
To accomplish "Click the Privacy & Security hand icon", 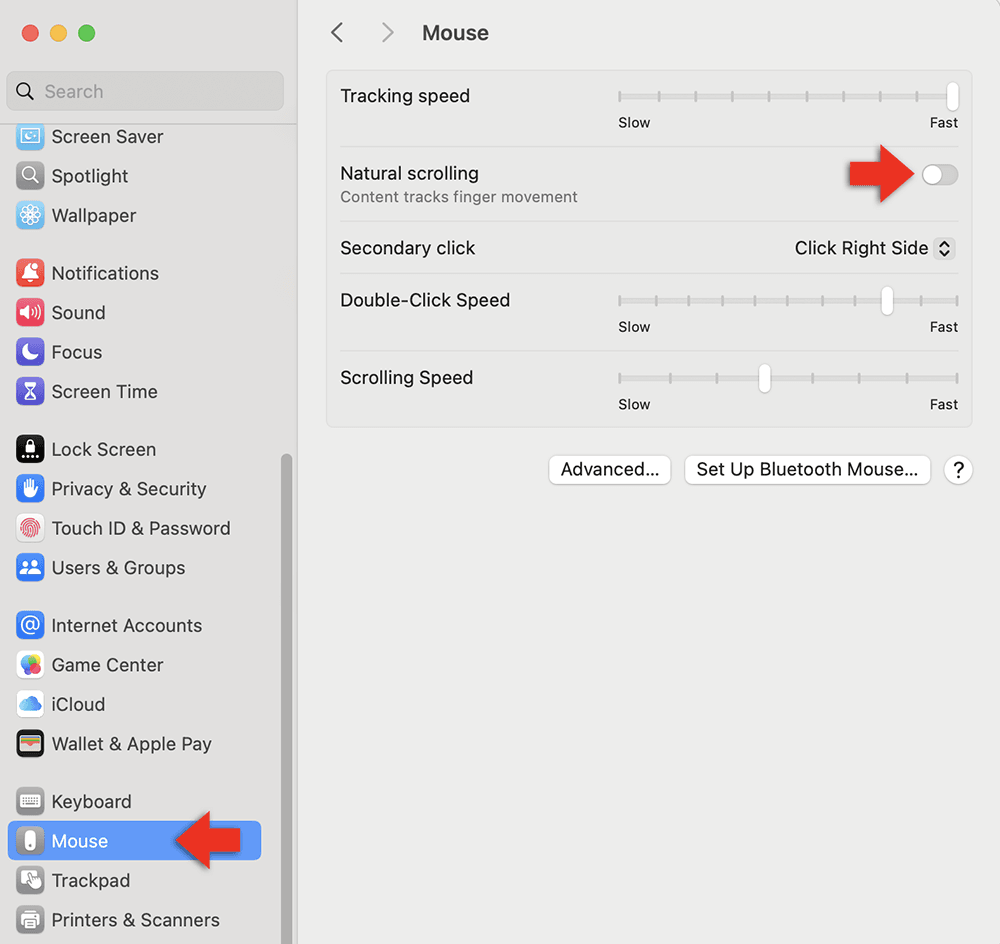I will pyautogui.click(x=30, y=489).
